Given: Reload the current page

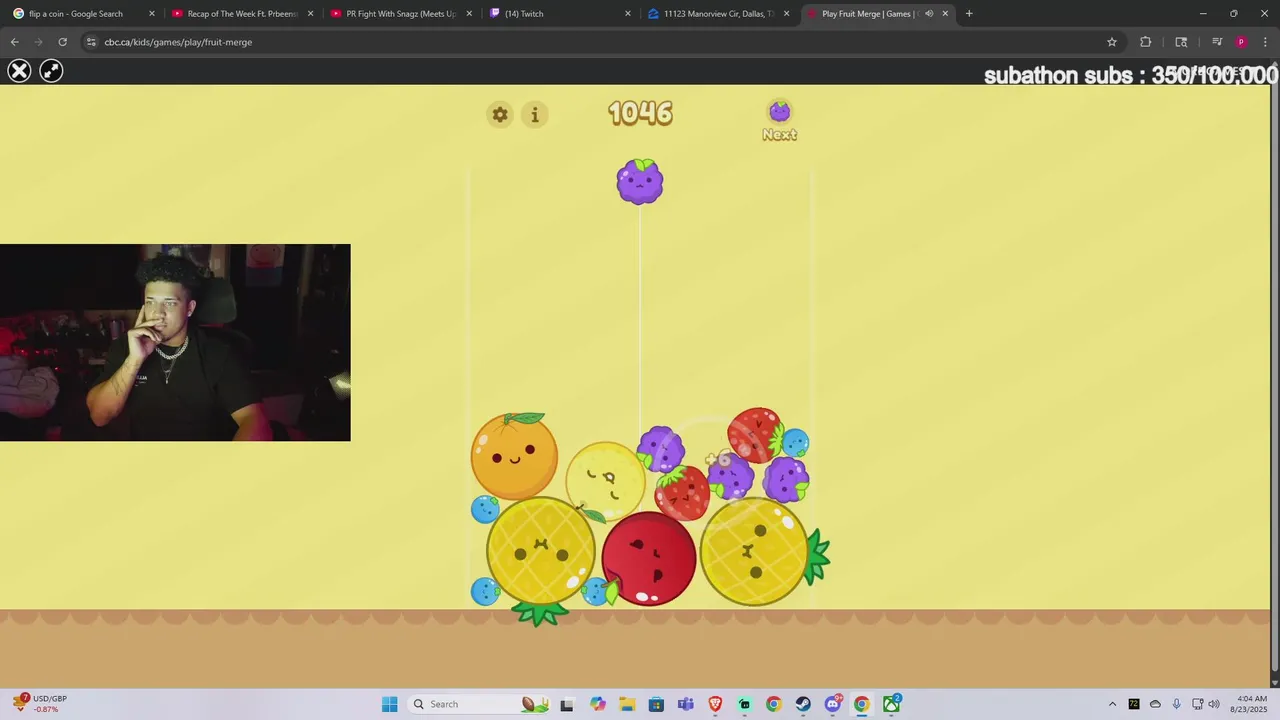Looking at the screenshot, I should [x=62, y=42].
